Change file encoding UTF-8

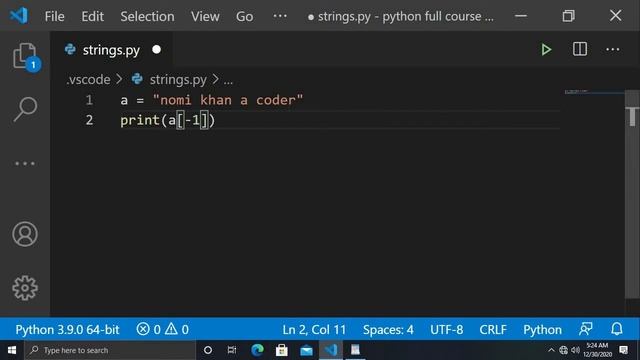tap(447, 329)
